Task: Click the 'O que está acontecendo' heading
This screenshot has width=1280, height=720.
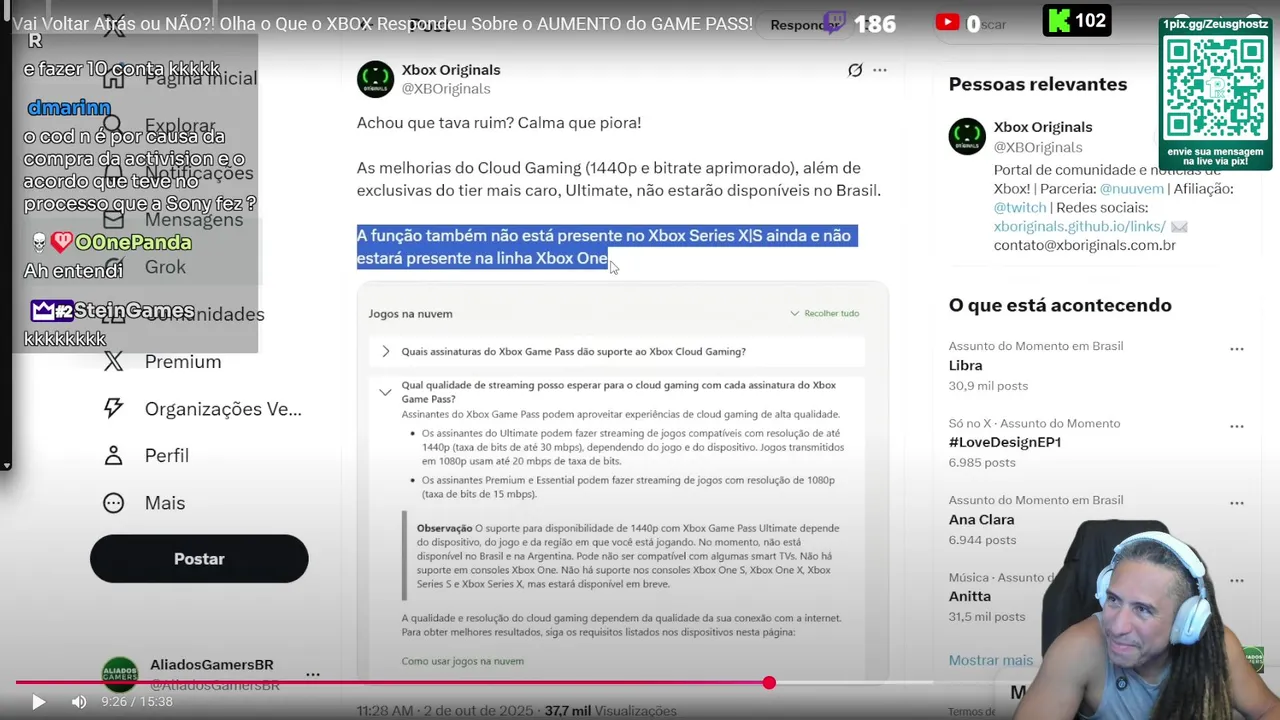Action: pos(1060,305)
